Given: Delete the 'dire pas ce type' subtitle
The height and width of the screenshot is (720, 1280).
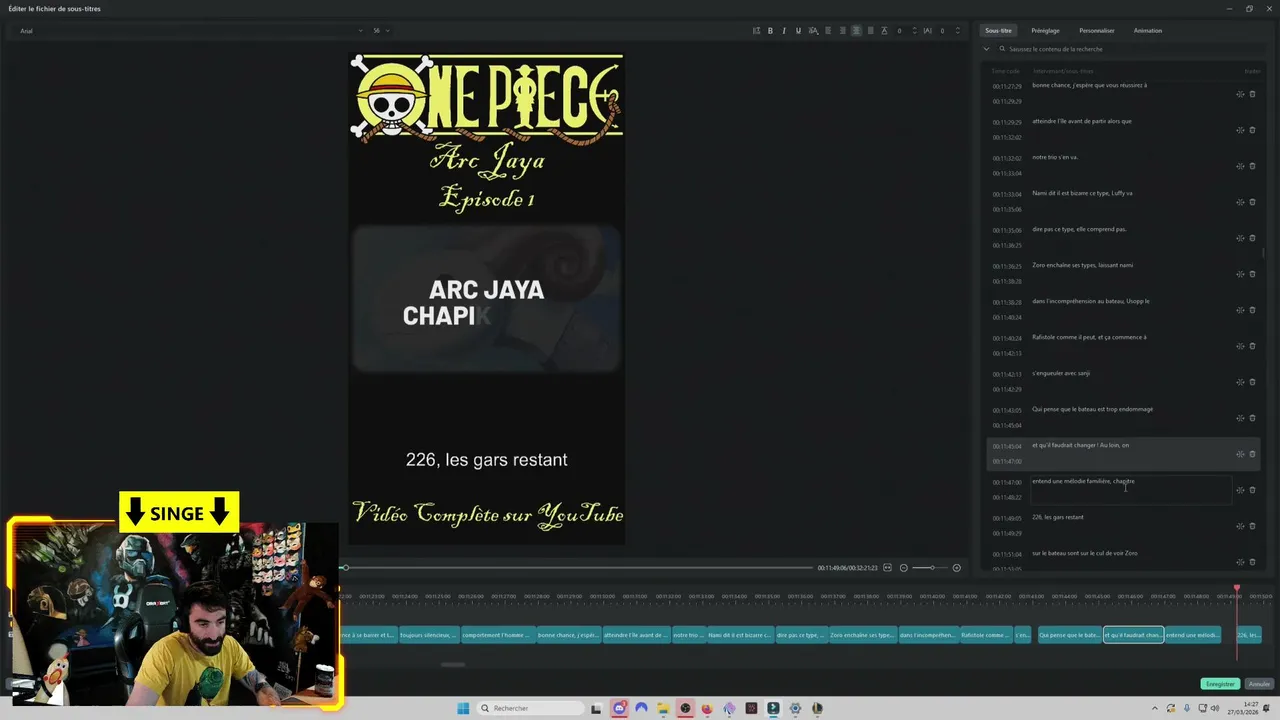Looking at the screenshot, I should click(x=1252, y=238).
